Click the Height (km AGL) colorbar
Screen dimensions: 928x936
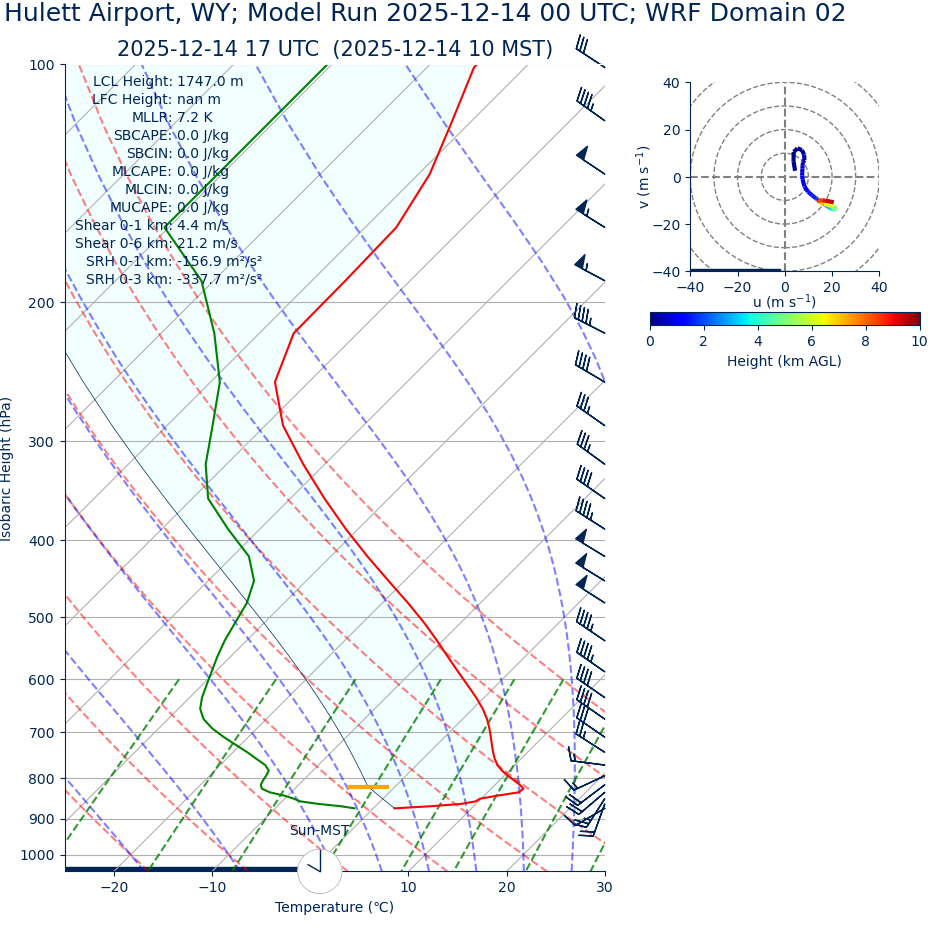(x=784, y=319)
